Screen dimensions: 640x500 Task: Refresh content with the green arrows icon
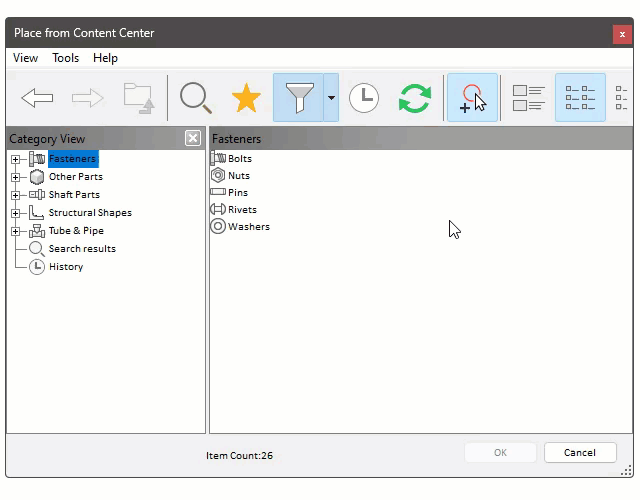(x=415, y=98)
